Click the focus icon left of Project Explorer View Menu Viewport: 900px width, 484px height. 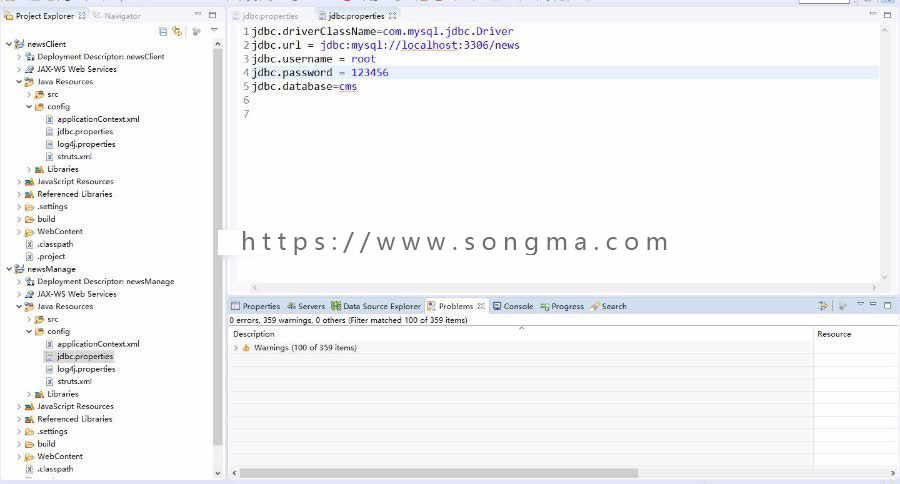[196, 32]
